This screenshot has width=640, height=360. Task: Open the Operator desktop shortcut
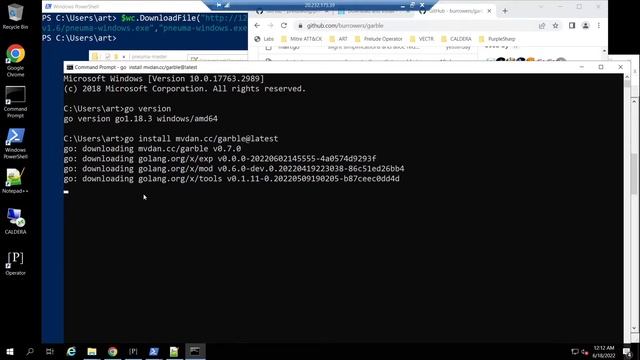pos(15,263)
